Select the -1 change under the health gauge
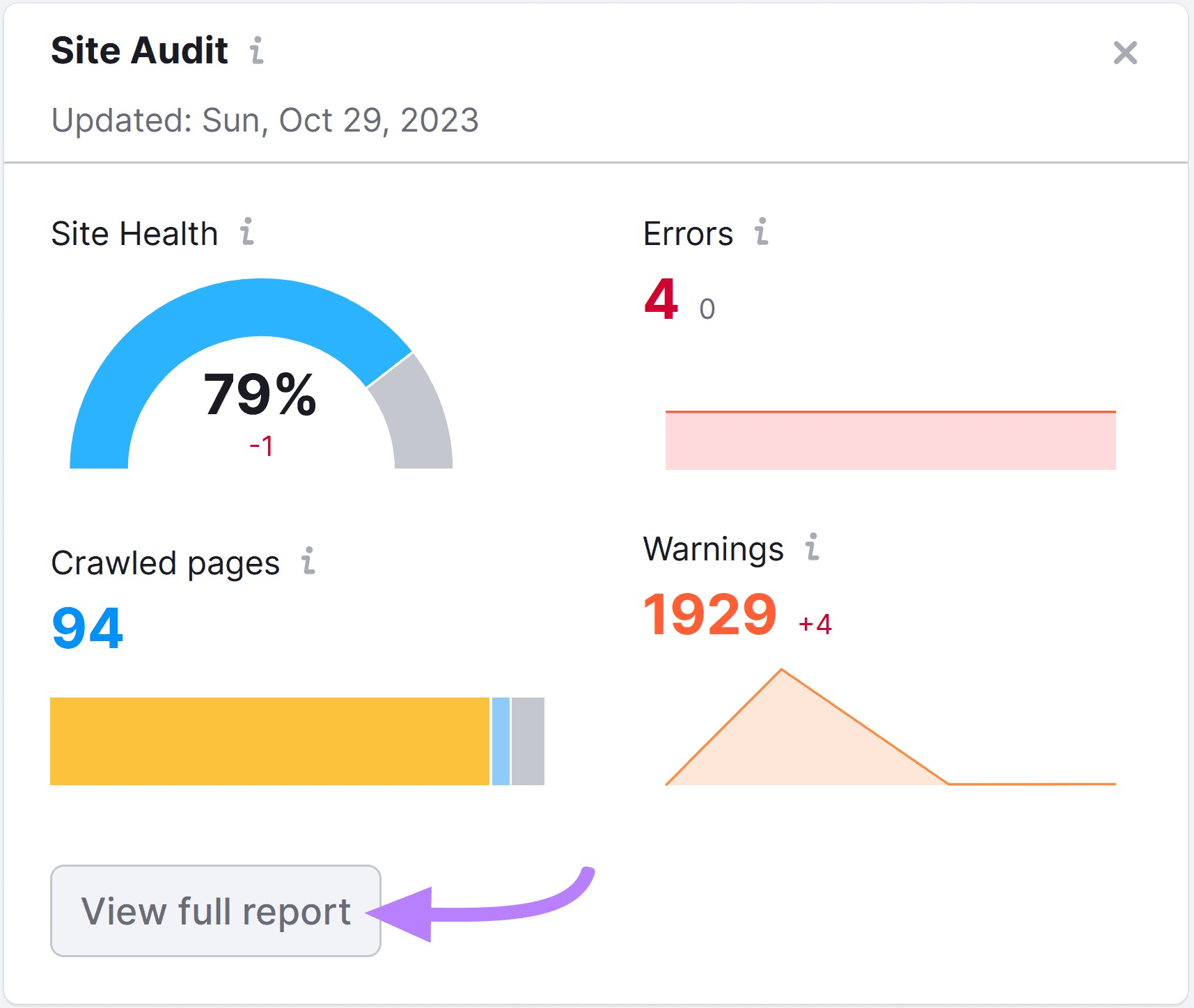This screenshot has width=1194, height=1008. click(x=261, y=446)
